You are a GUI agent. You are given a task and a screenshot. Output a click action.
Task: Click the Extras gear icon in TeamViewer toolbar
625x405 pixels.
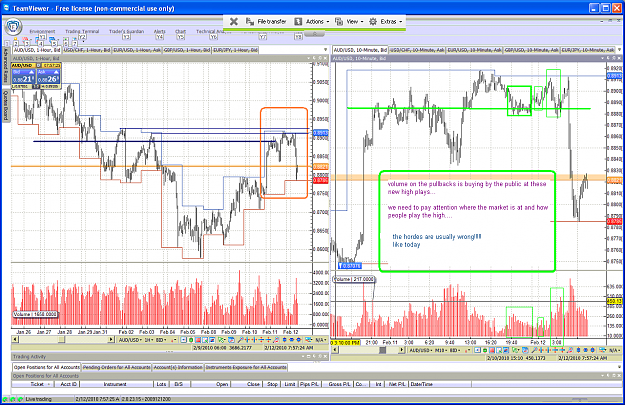coord(373,22)
